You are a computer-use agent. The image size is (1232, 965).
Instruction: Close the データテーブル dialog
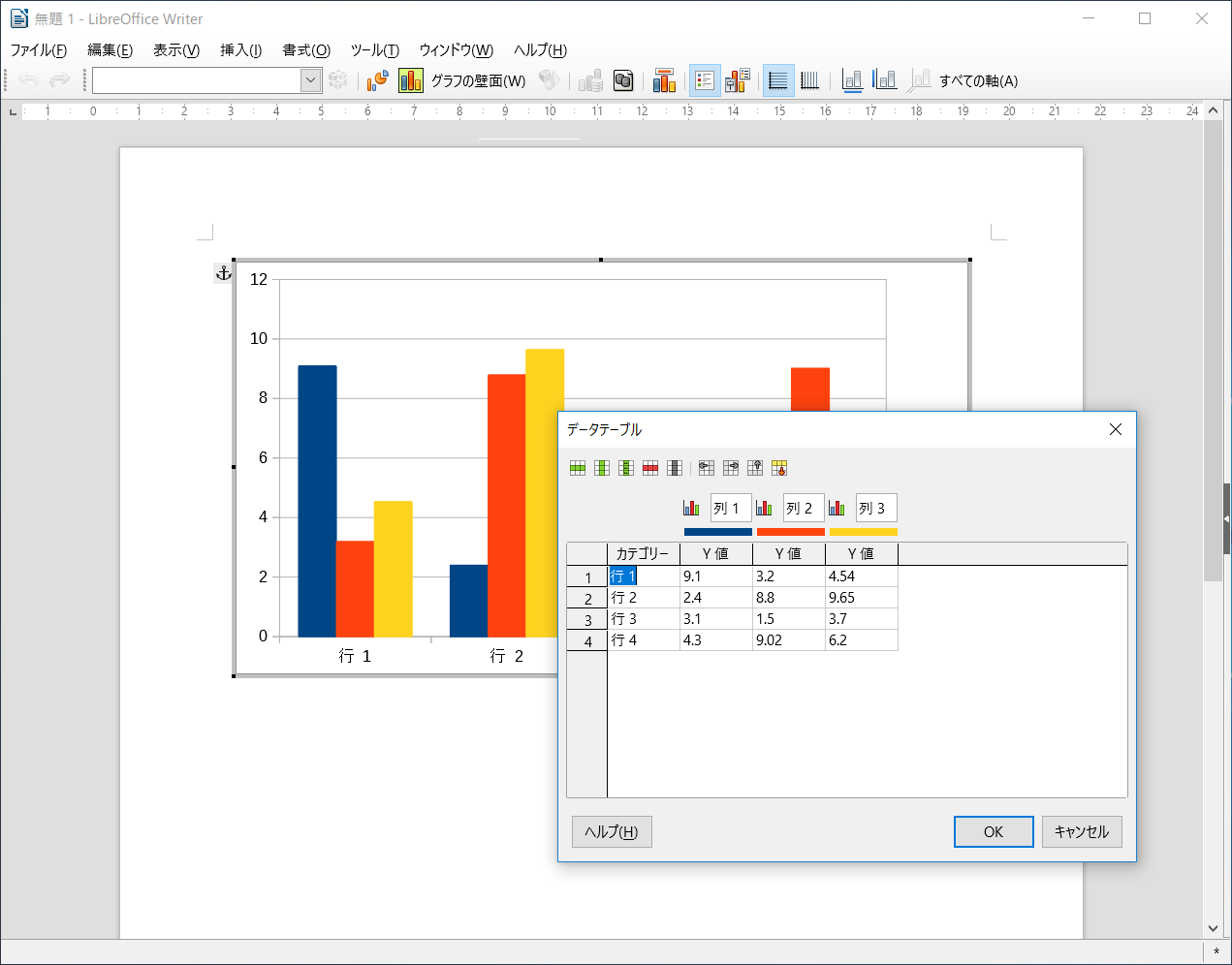pos(1116,429)
